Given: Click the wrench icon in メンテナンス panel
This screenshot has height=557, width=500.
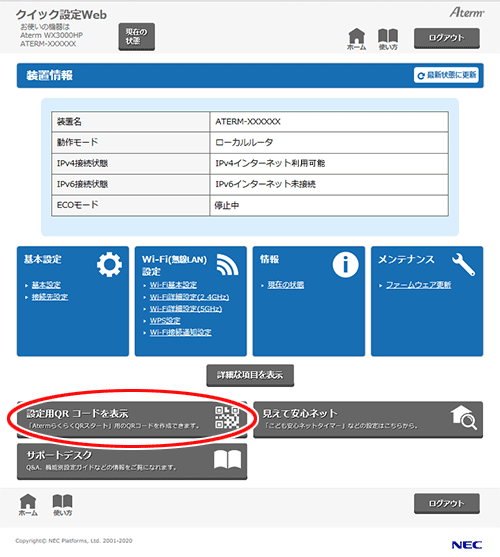Looking at the screenshot, I should tap(463, 265).
